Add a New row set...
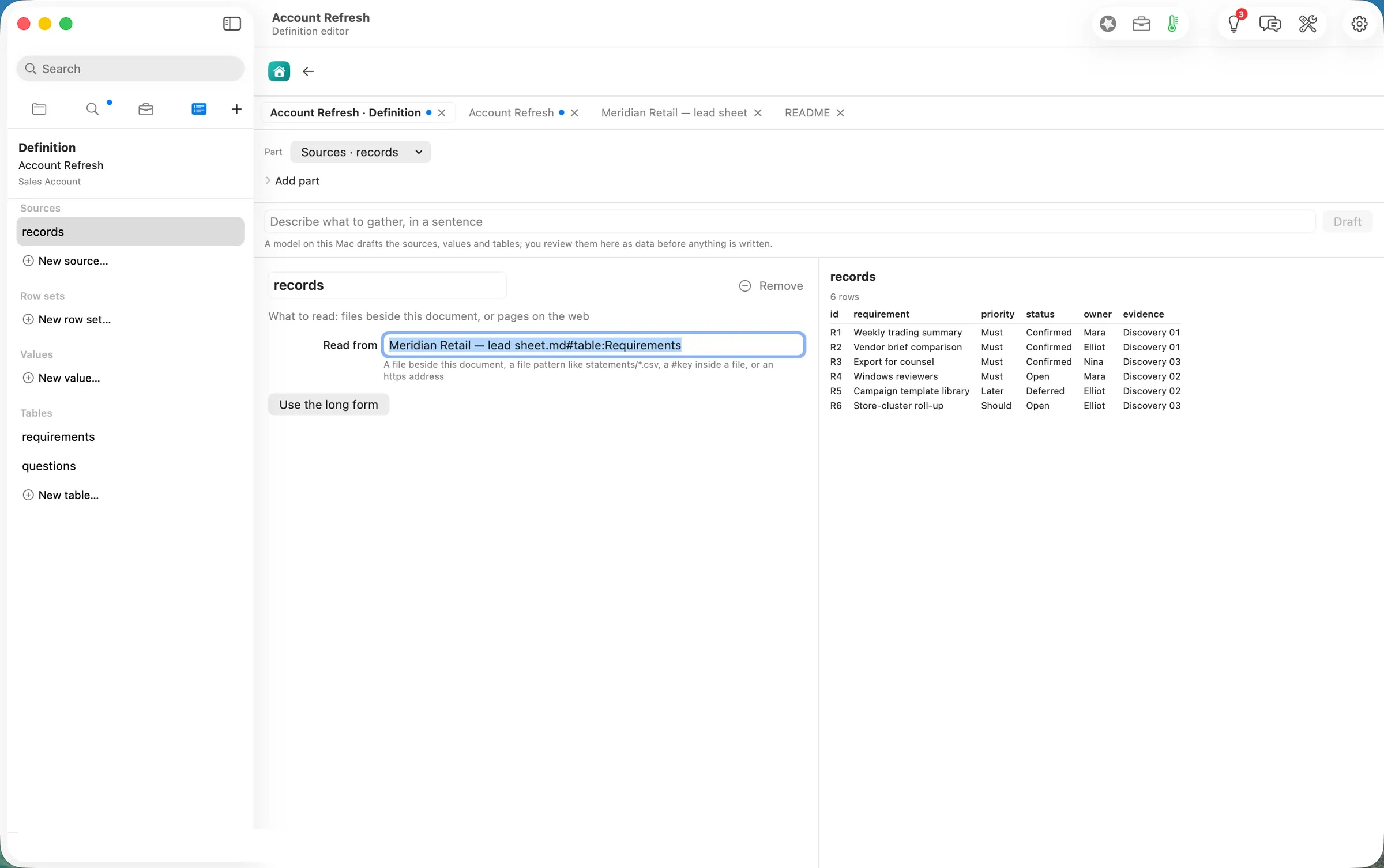 pos(66,319)
